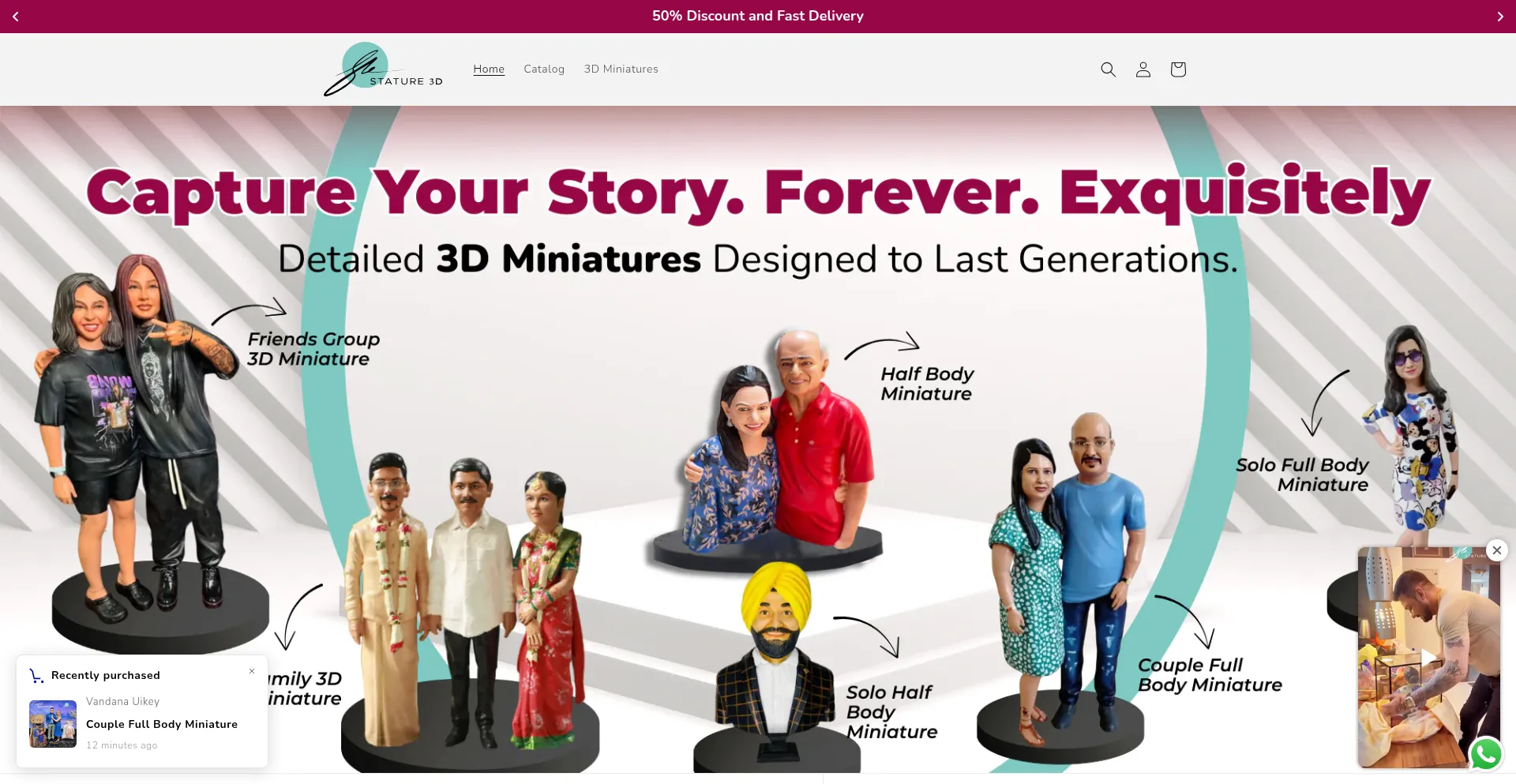The image size is (1516, 784).
Task: Show next announcement with right chevron
Action: tap(1500, 17)
